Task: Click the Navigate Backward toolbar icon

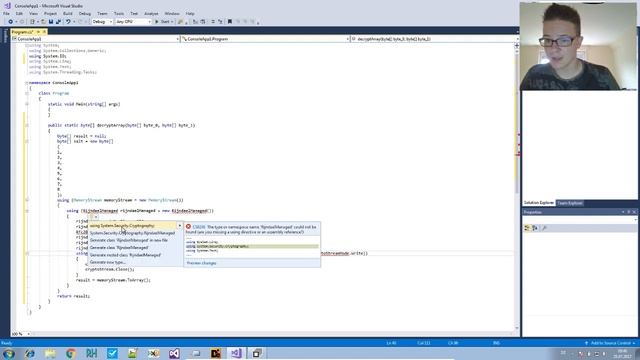Action: (x=11, y=22)
